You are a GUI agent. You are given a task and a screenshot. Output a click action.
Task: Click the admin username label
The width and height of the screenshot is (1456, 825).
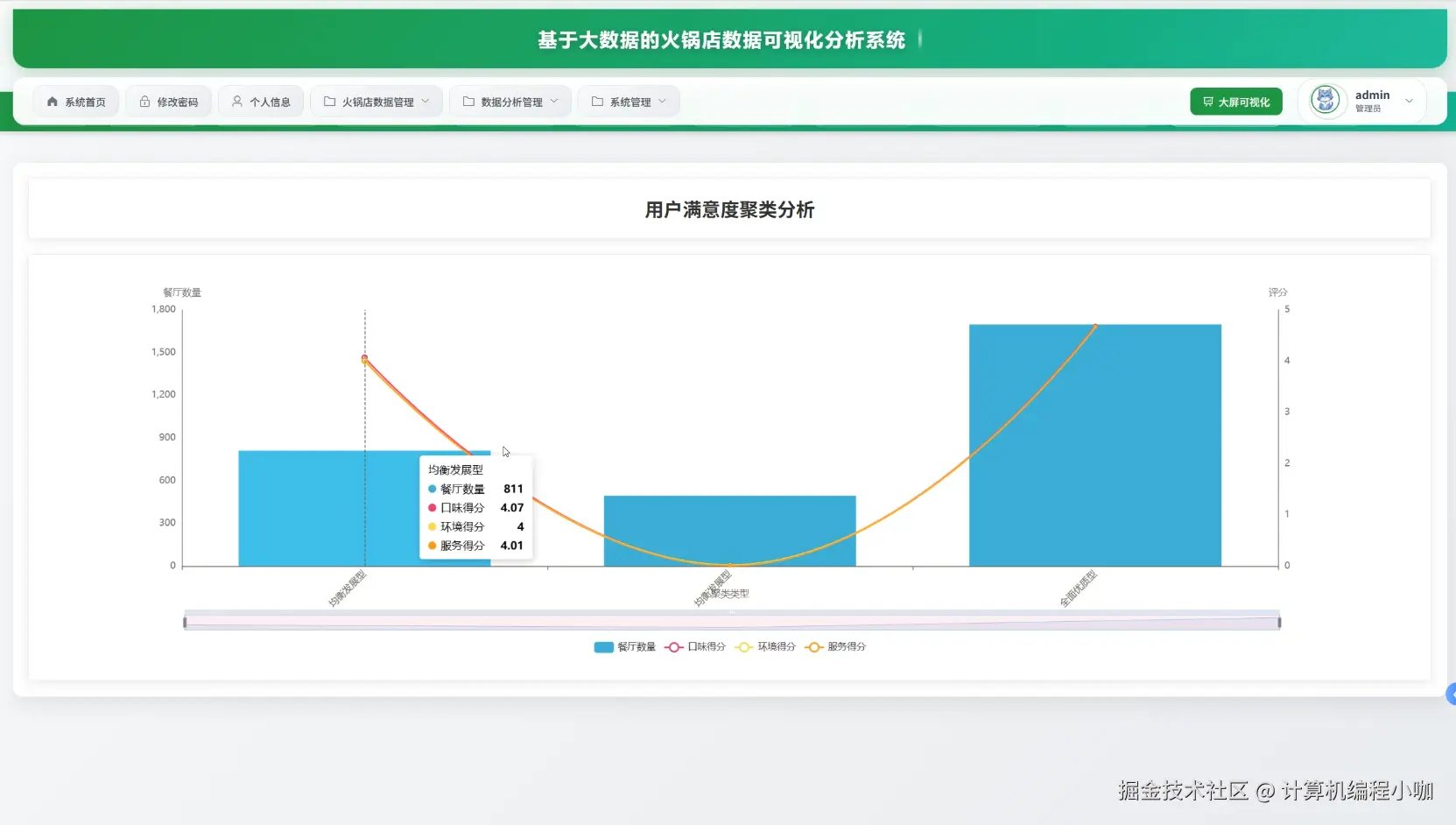tap(1372, 95)
